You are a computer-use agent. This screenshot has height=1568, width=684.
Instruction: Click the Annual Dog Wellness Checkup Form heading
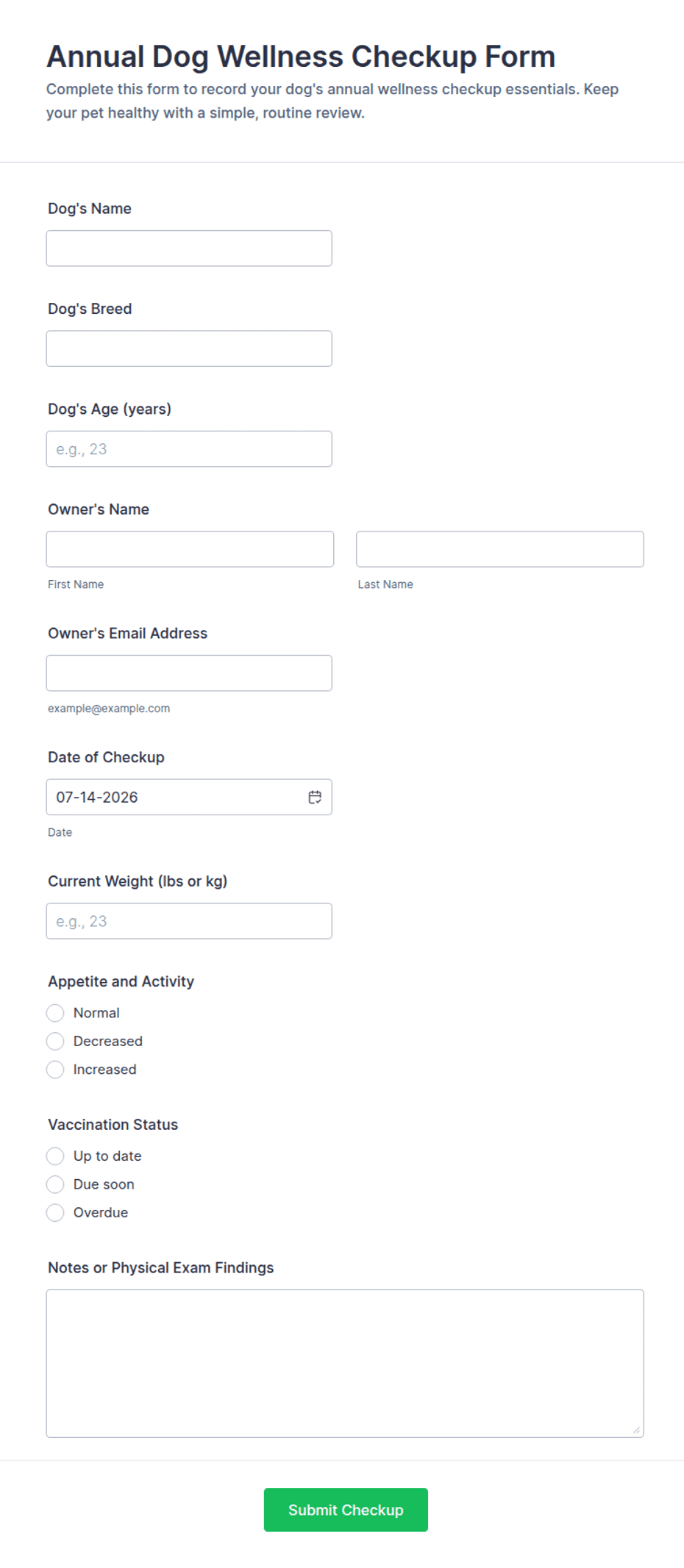click(301, 57)
